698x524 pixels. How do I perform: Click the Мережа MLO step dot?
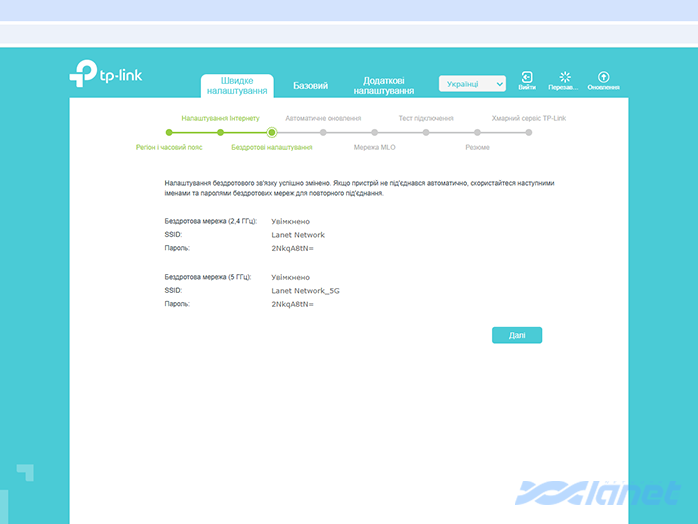[374, 132]
